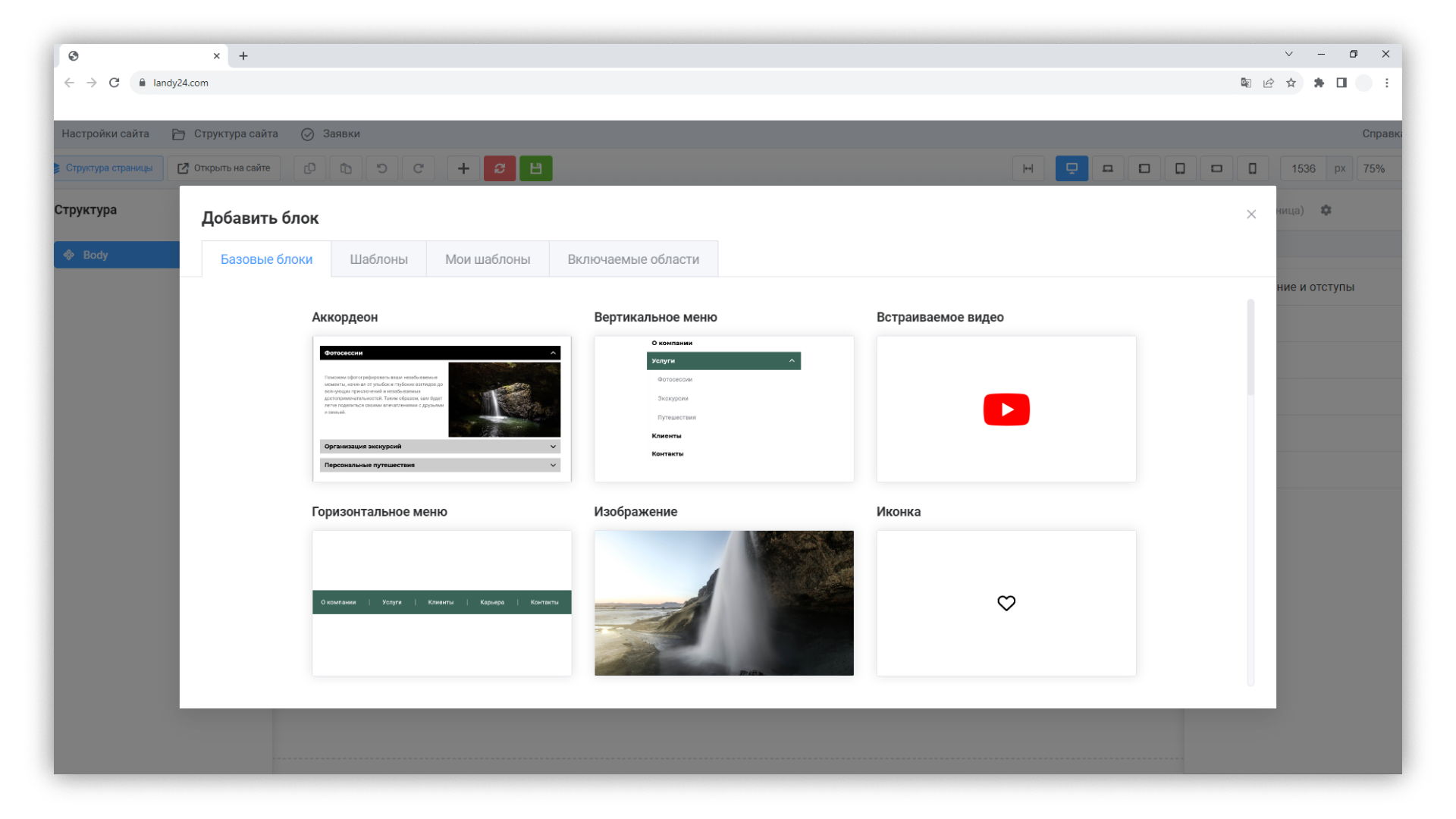
Task: Select the desktop monitor viewport icon
Action: tap(1072, 168)
